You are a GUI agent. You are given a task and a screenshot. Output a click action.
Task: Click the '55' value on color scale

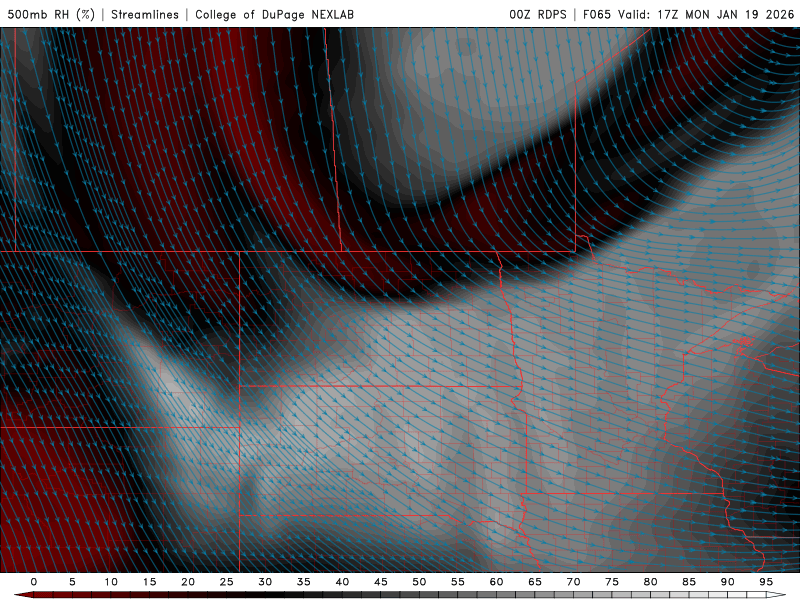click(x=458, y=582)
